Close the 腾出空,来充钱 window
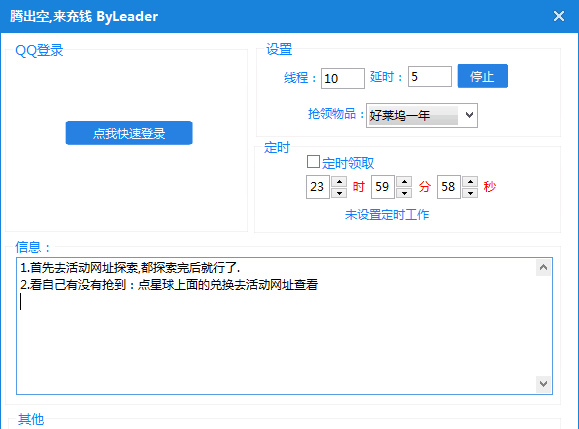 coord(559,16)
